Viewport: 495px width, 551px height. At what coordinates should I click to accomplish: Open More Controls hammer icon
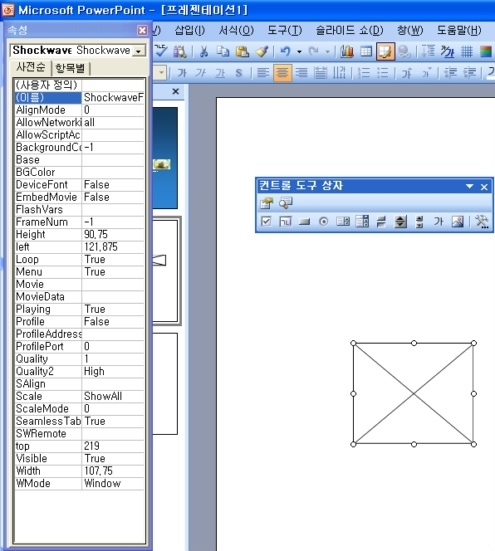pos(482,221)
